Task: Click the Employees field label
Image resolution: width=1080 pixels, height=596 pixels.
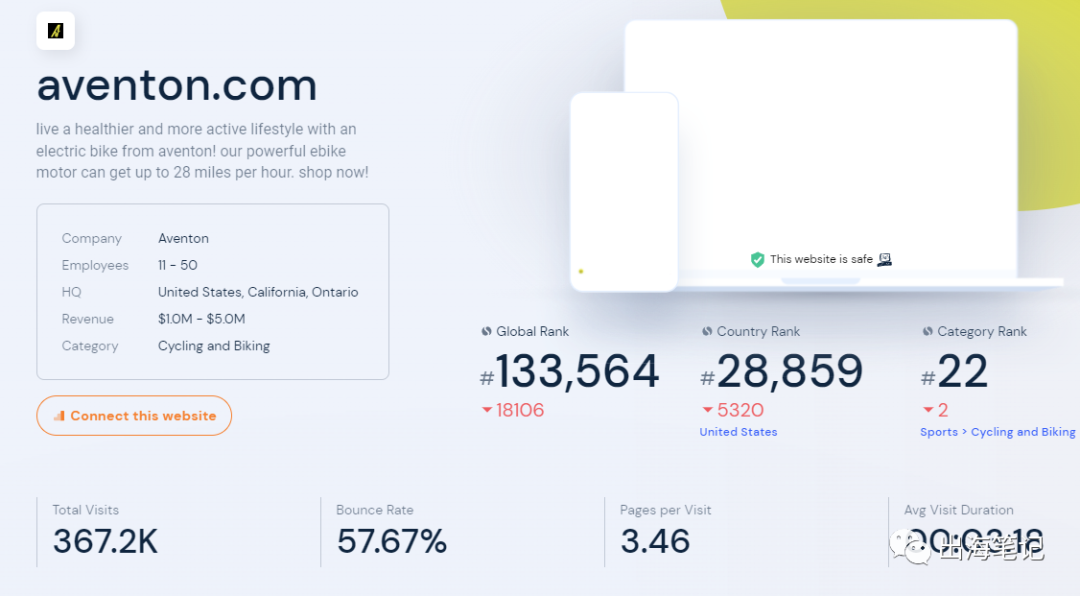Action: (x=95, y=265)
